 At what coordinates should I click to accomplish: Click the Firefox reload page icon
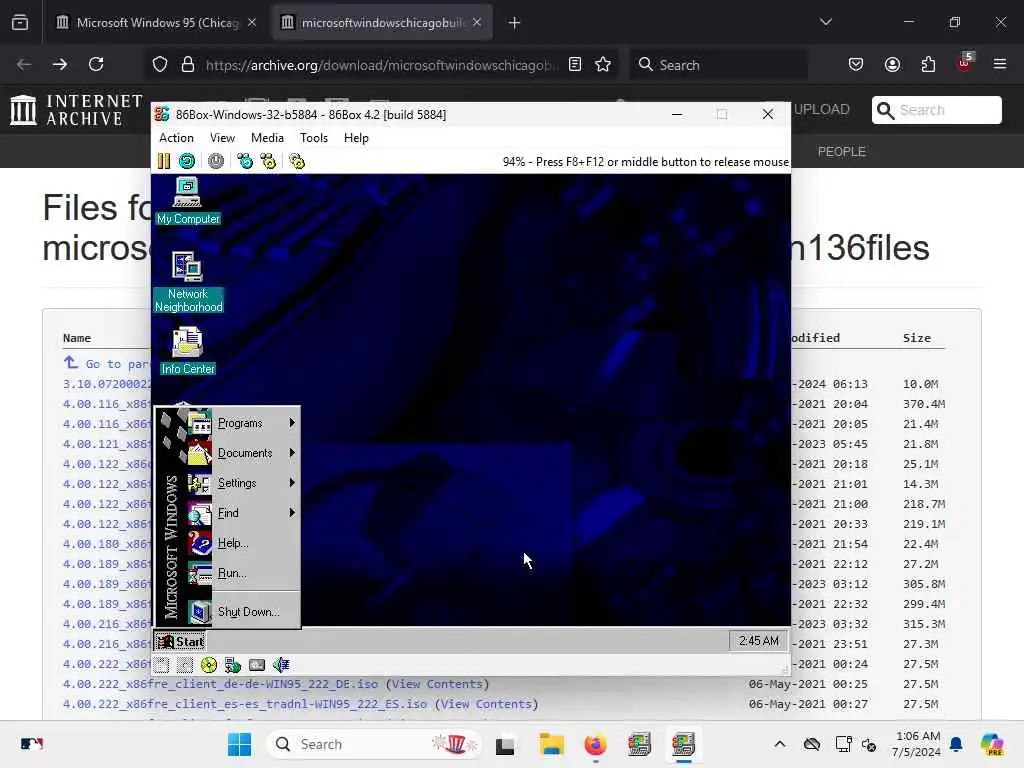96,65
